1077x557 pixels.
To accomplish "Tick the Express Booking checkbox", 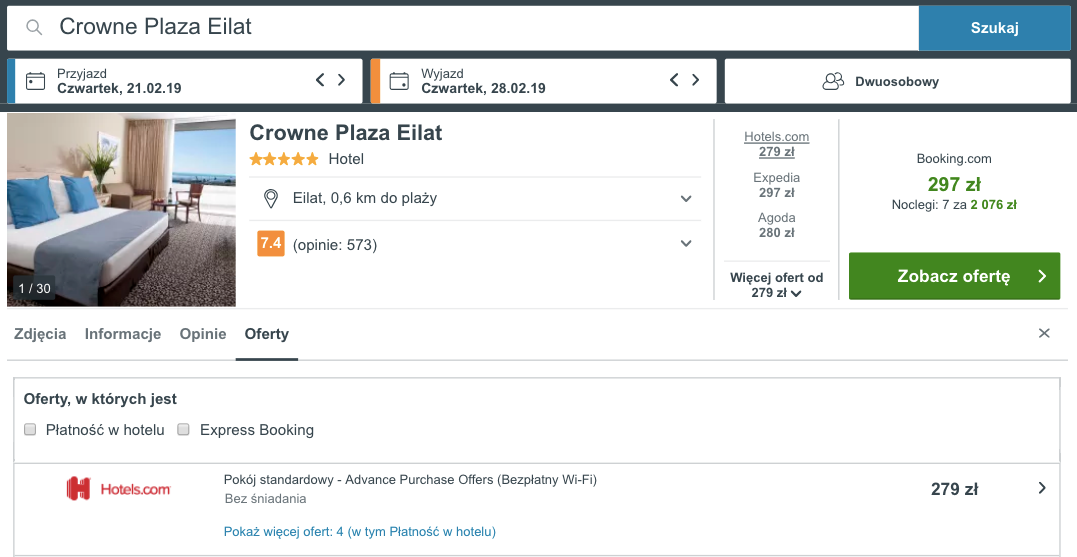I will [x=183, y=429].
